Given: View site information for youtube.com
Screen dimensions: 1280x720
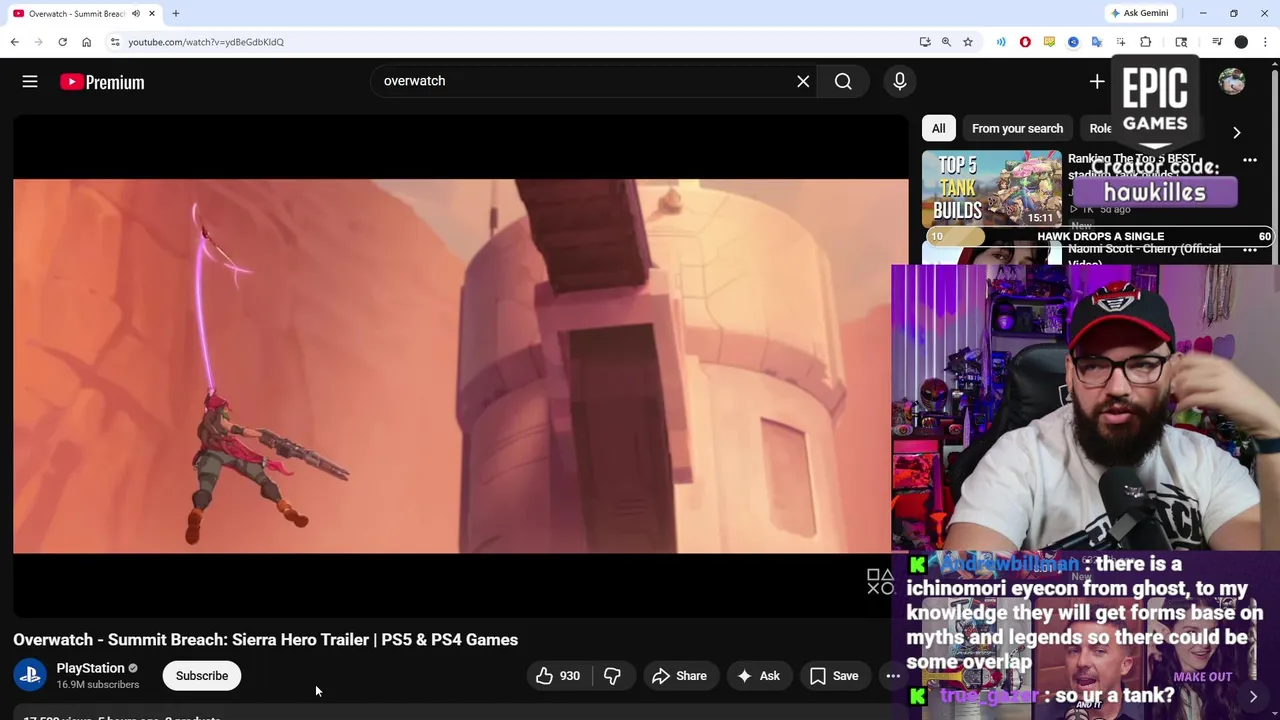Looking at the screenshot, I should 115,42.
